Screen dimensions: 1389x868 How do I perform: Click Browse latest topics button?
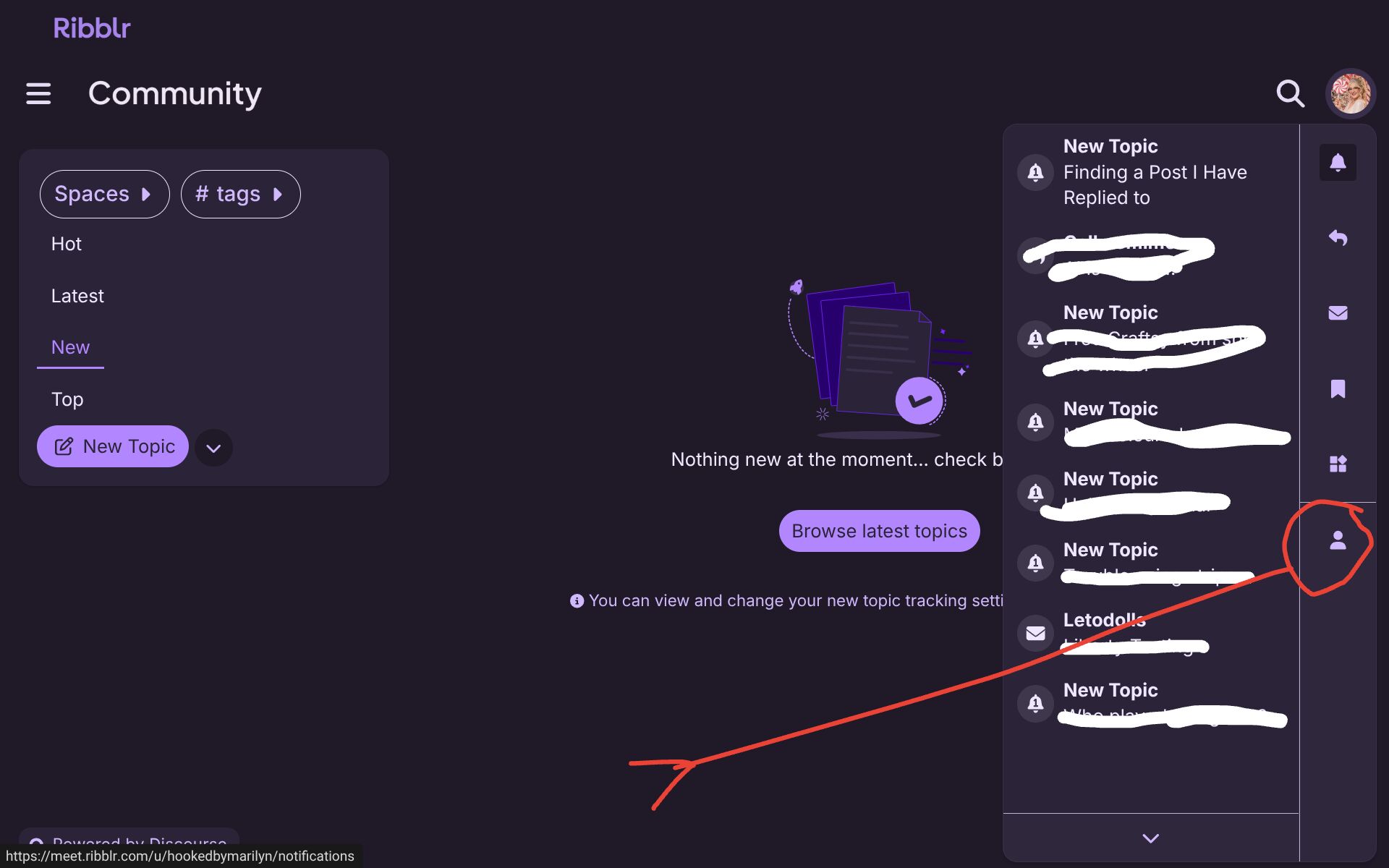(x=879, y=531)
